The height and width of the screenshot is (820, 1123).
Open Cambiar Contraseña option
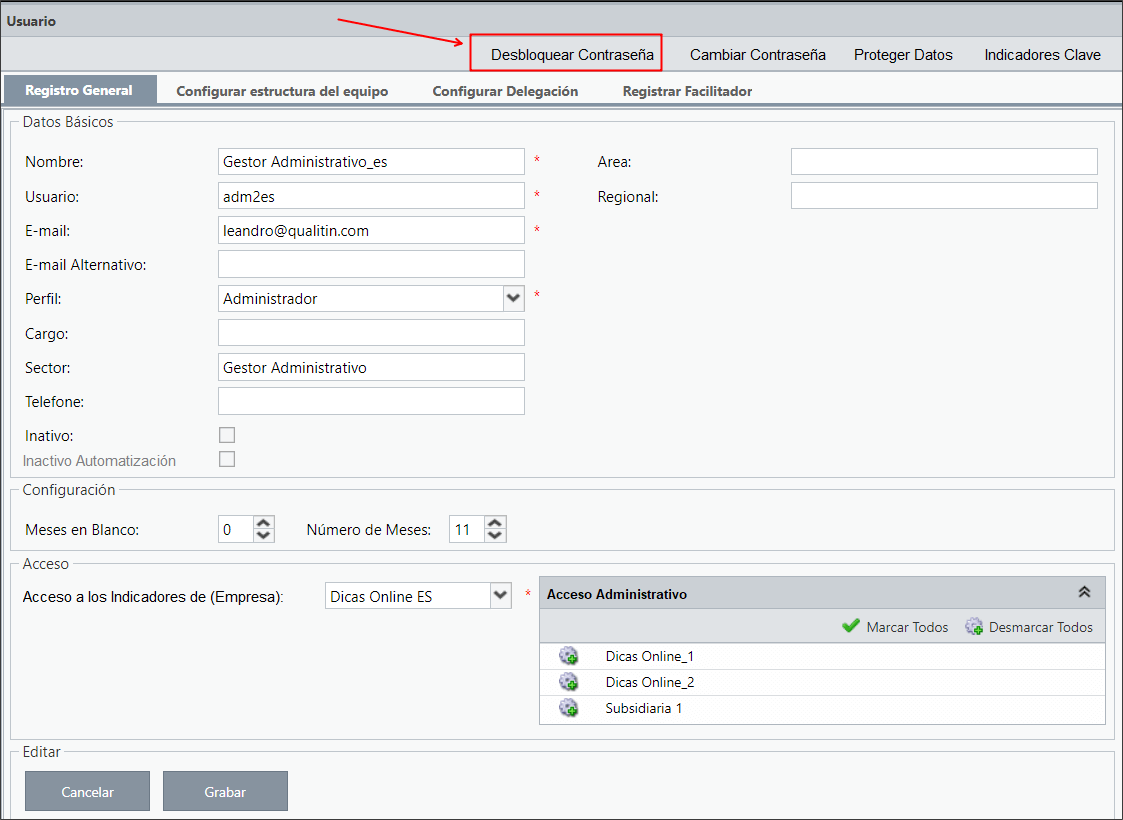click(758, 54)
